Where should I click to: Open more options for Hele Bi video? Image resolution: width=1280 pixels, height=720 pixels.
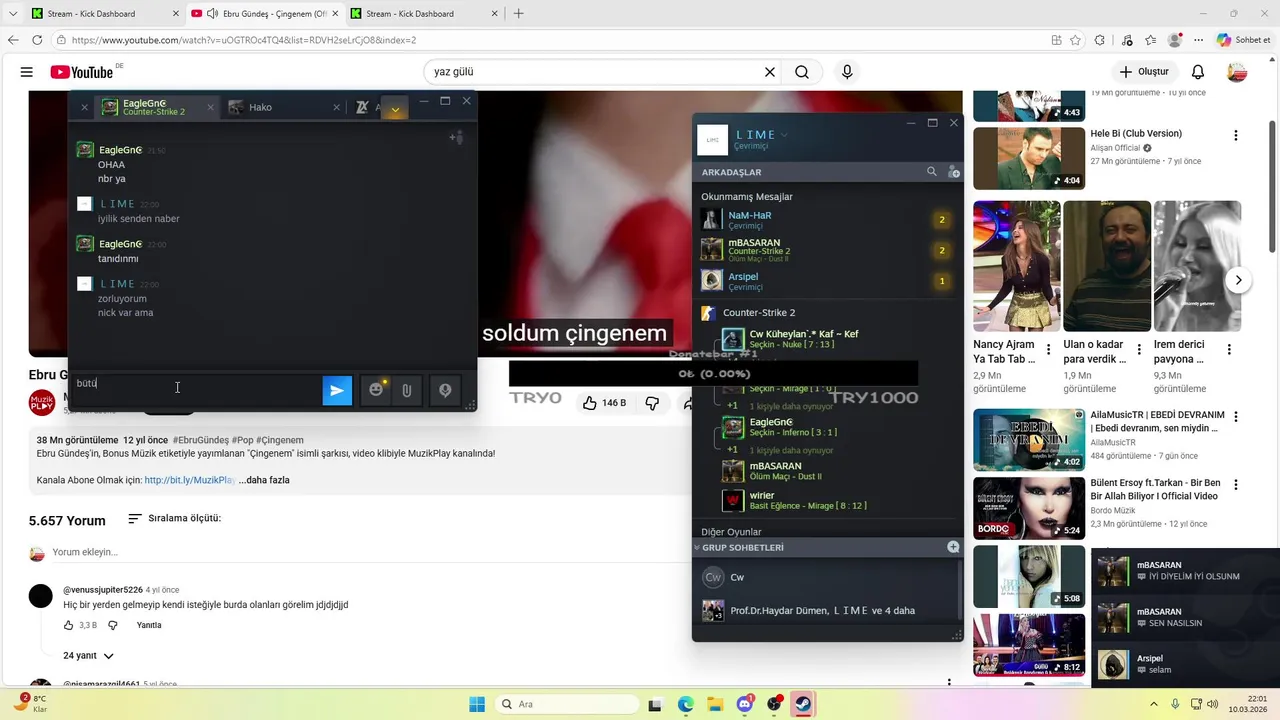coord(1236,136)
